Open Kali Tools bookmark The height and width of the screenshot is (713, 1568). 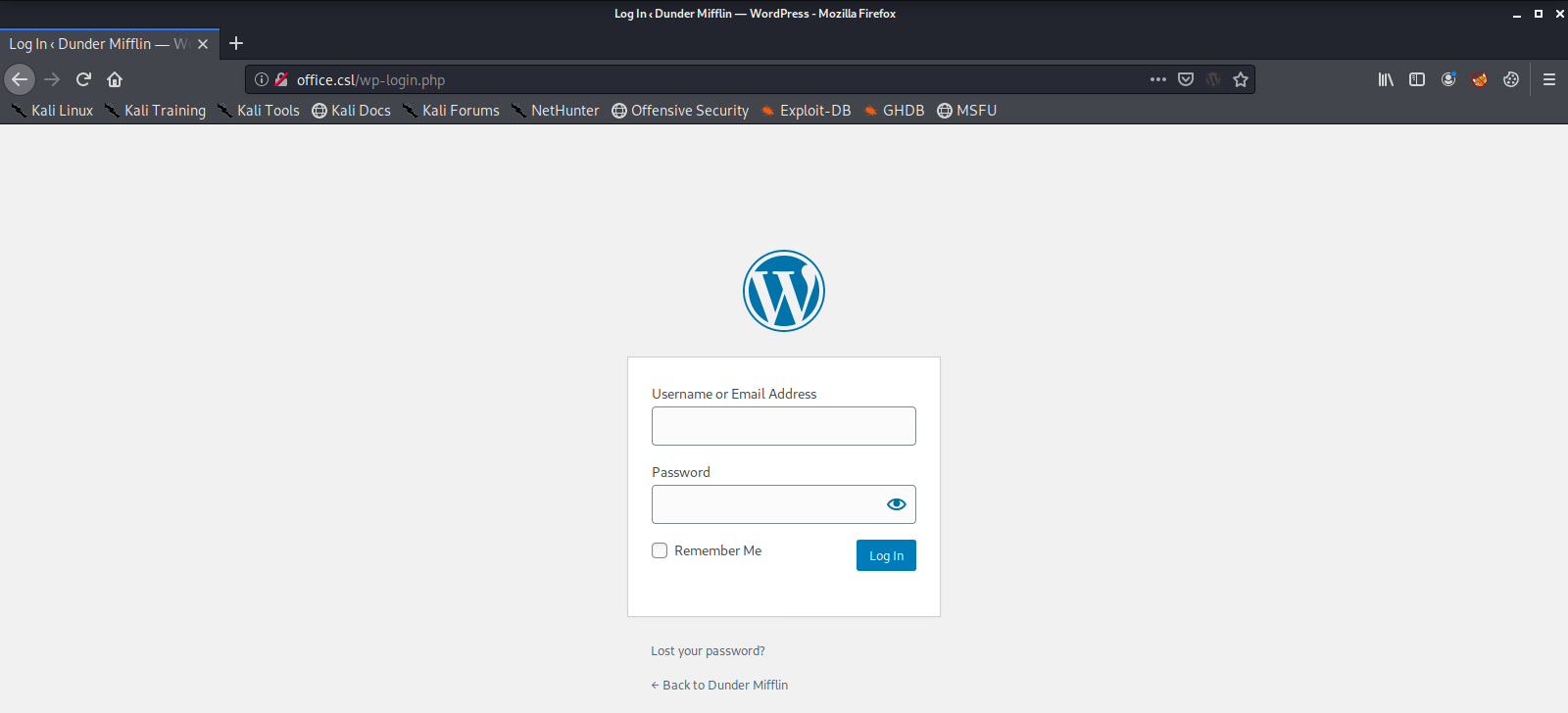(x=259, y=111)
